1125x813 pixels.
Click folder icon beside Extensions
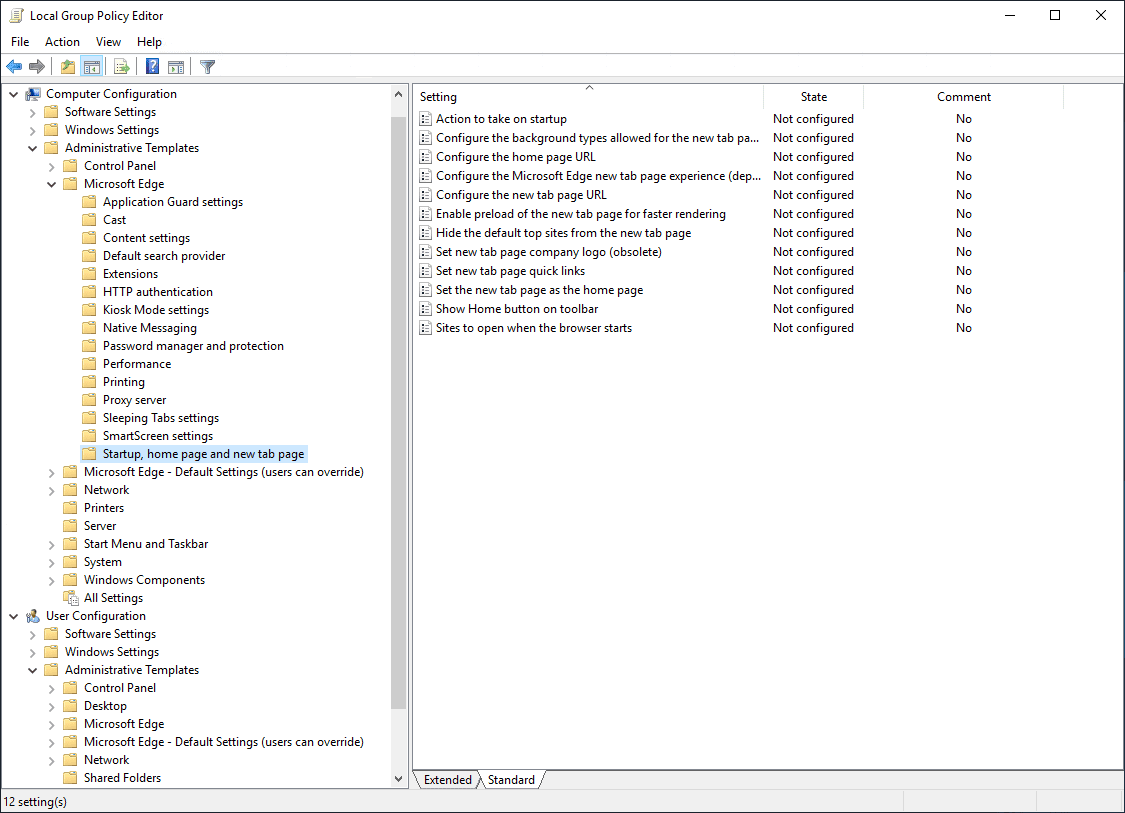89,273
